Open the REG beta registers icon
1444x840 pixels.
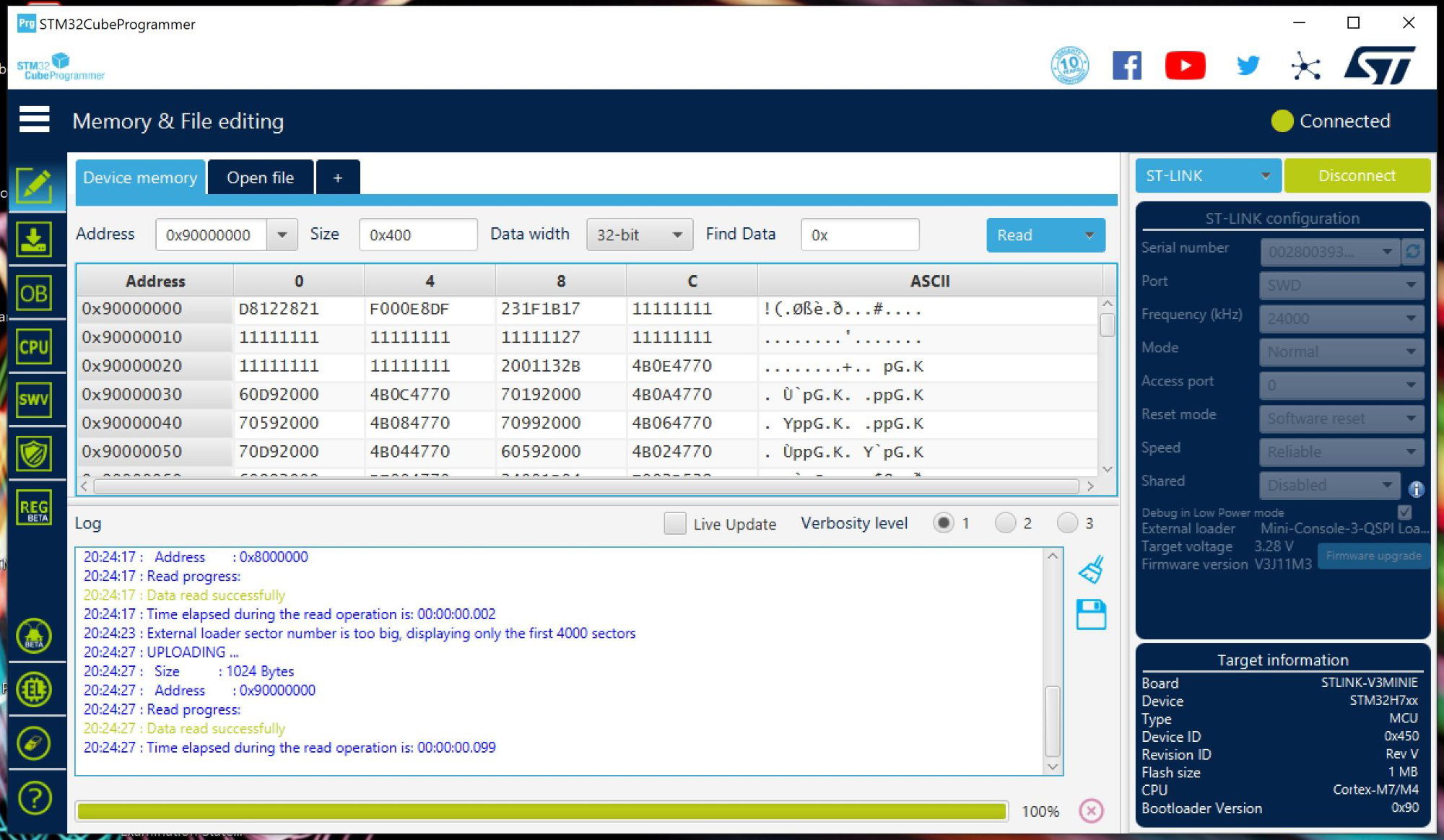pyautogui.click(x=34, y=507)
